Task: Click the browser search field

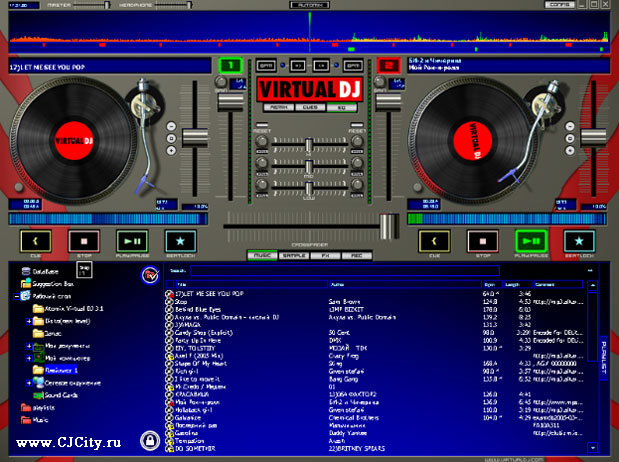Action: (345, 271)
